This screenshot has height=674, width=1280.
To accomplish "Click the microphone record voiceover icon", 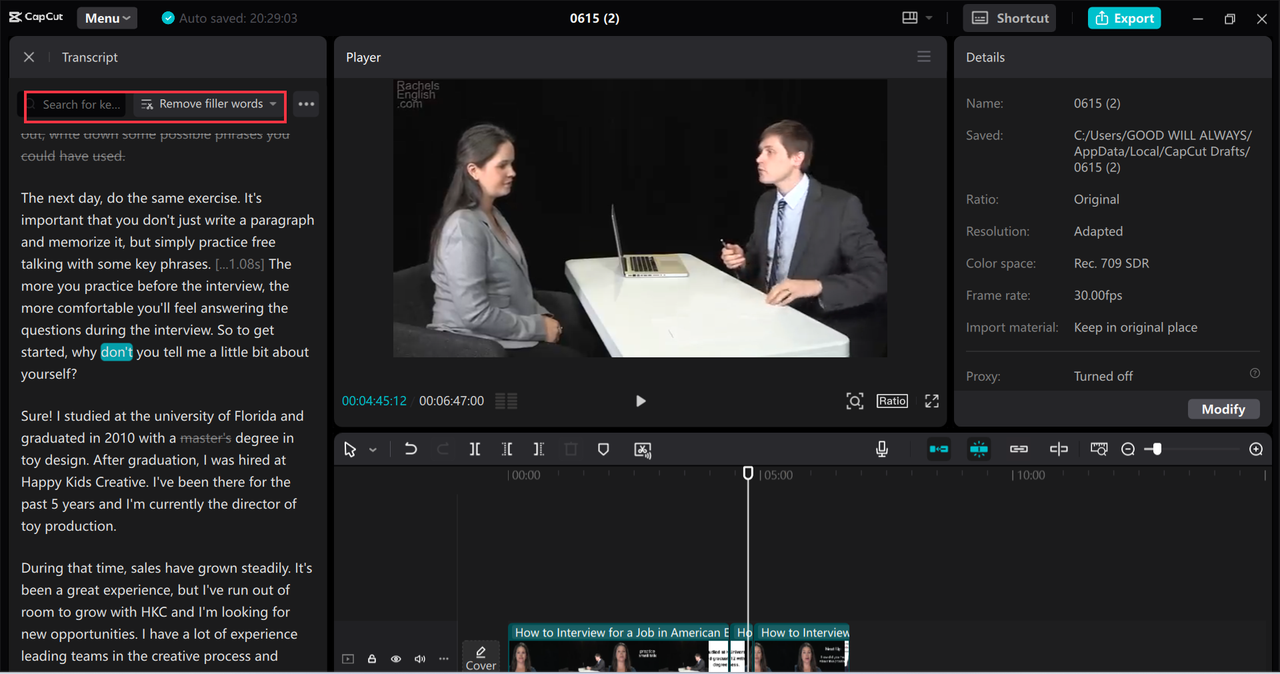I will click(x=882, y=450).
